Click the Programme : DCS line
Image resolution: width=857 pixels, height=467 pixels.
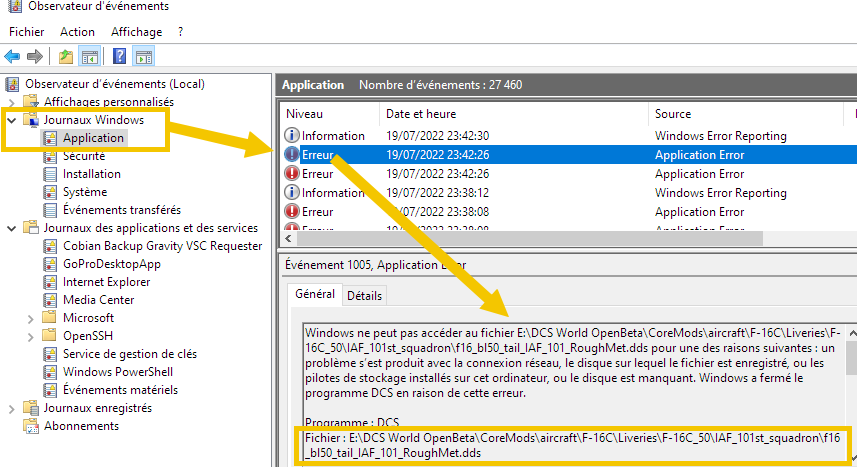point(352,422)
